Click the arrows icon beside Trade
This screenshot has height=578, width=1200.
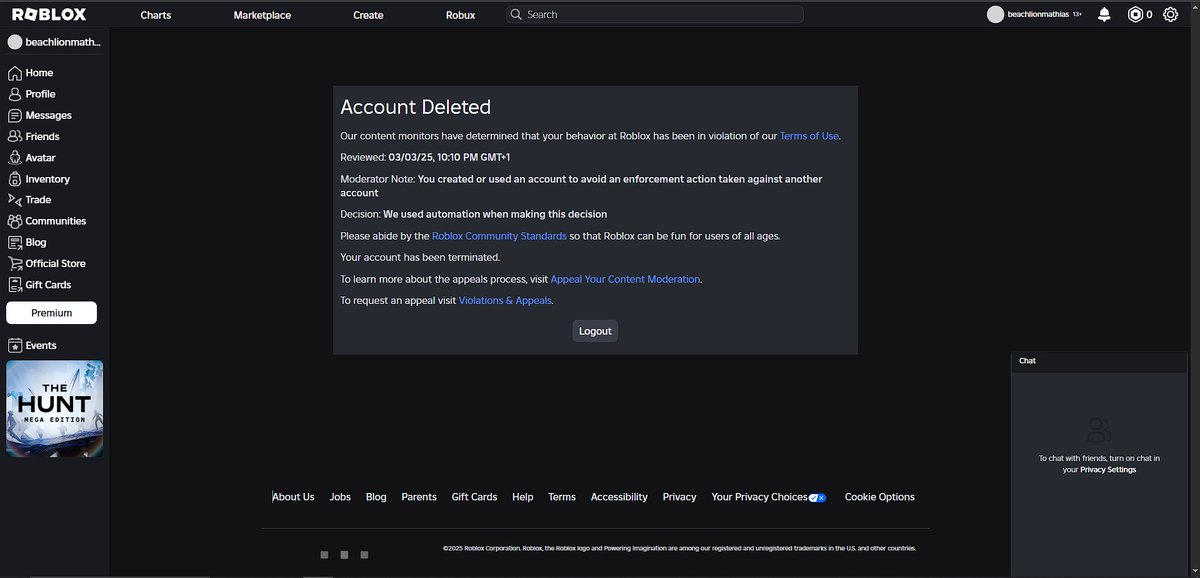click(15, 200)
